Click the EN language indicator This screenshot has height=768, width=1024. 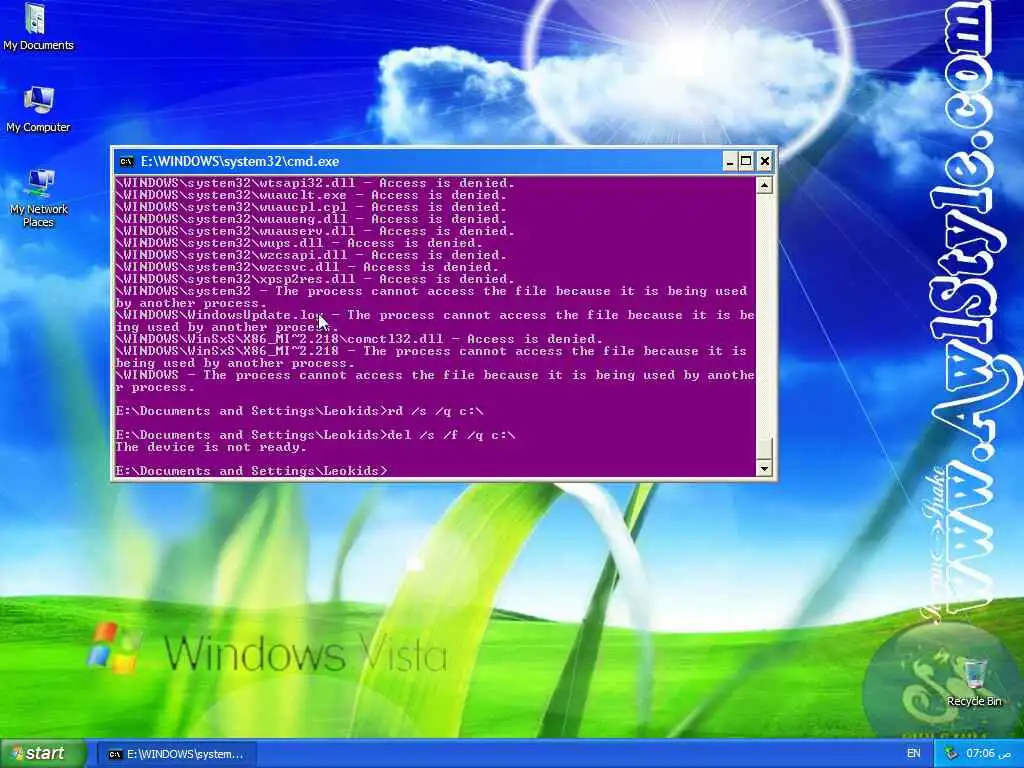[913, 754]
